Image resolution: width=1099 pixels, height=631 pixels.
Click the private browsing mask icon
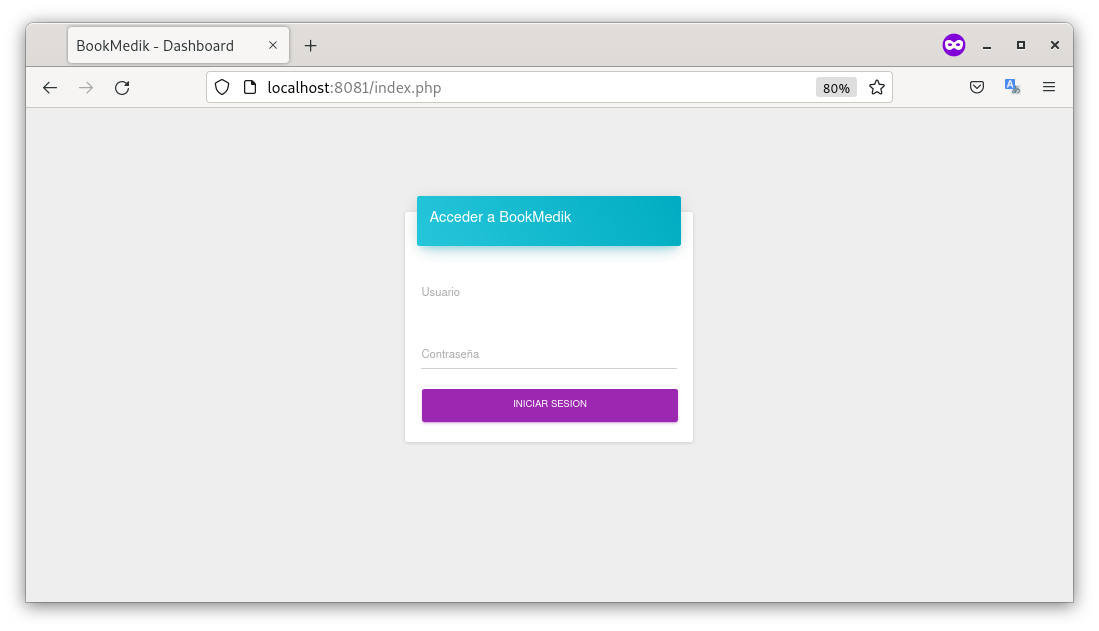[953, 45]
